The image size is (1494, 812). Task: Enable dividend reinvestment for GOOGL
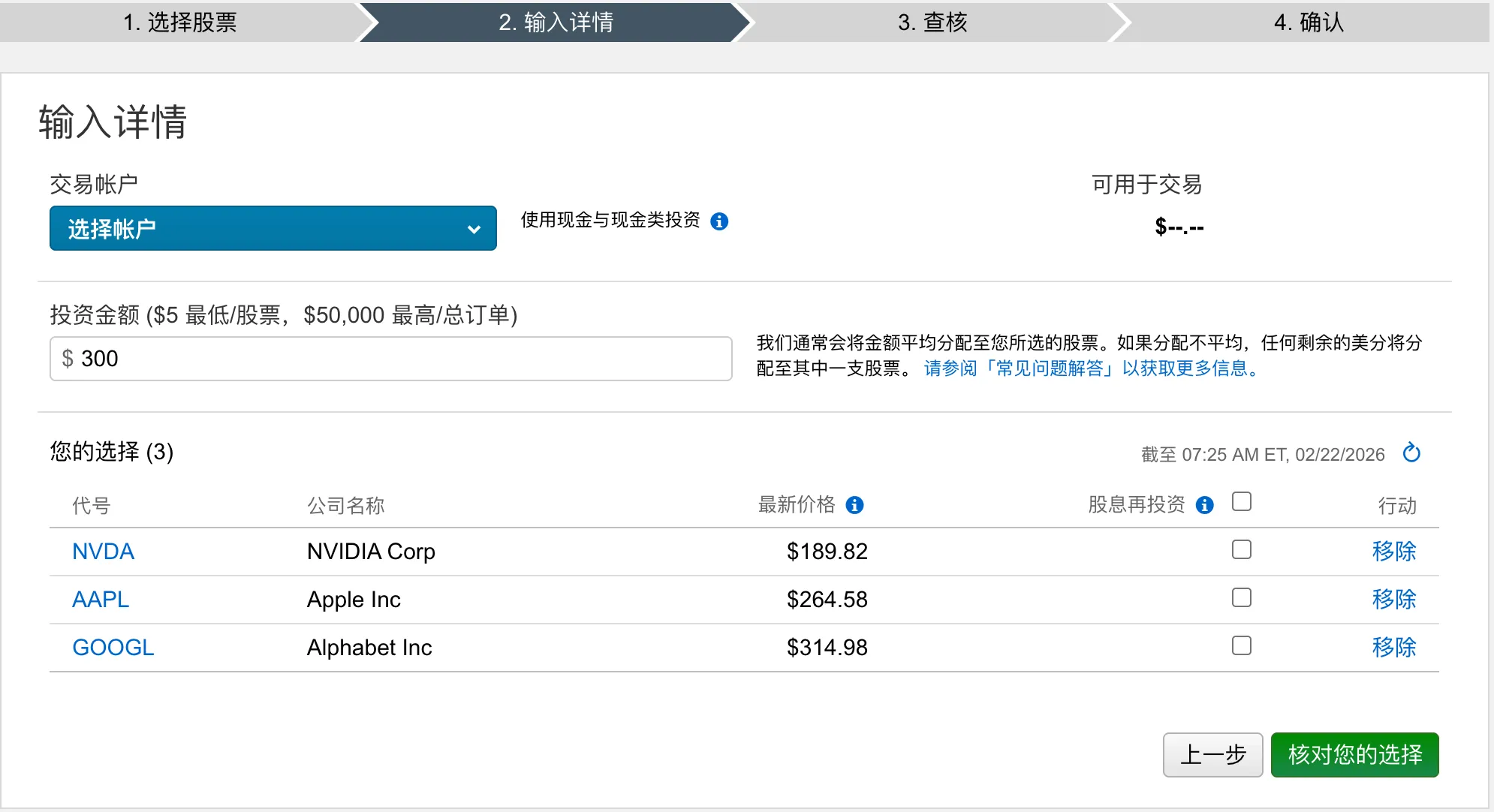point(1242,645)
